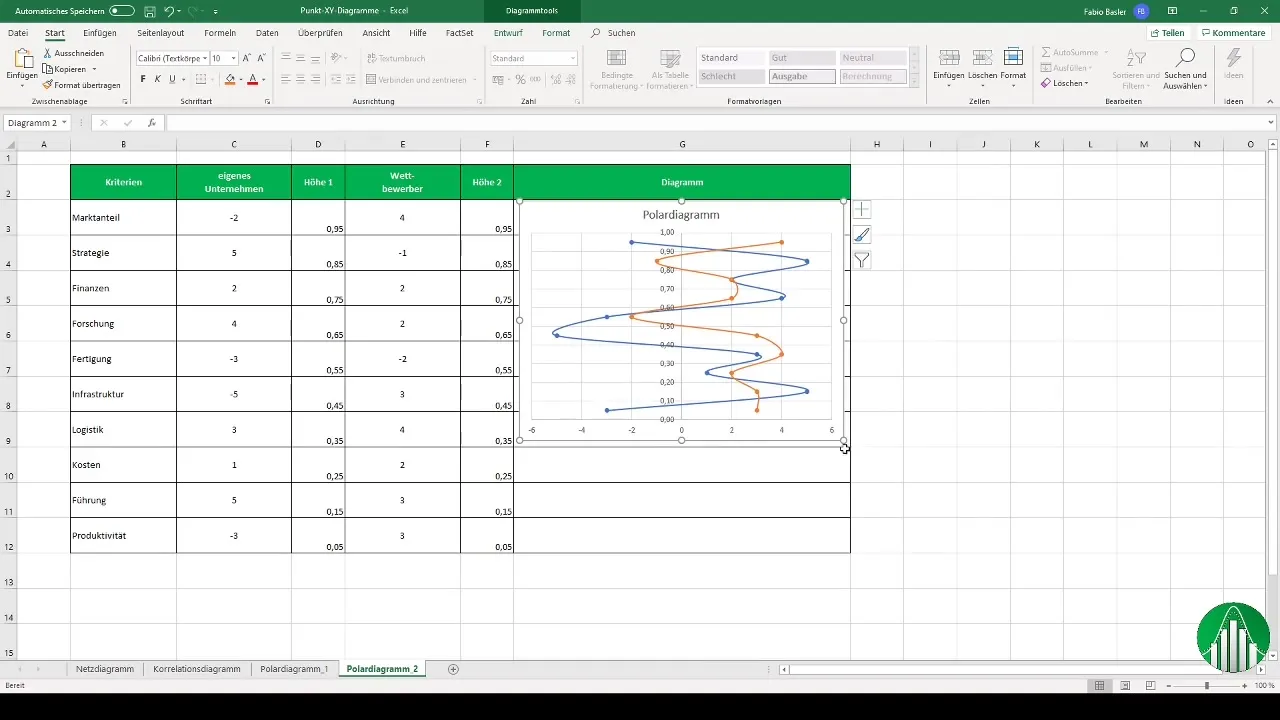Toggle underline formatting (U)
Image resolution: width=1280 pixels, height=720 pixels.
[171, 79]
